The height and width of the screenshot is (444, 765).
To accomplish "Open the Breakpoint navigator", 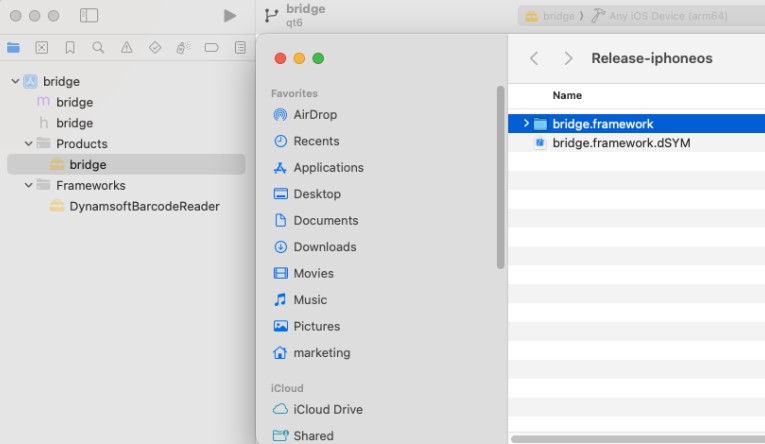I will (211, 47).
